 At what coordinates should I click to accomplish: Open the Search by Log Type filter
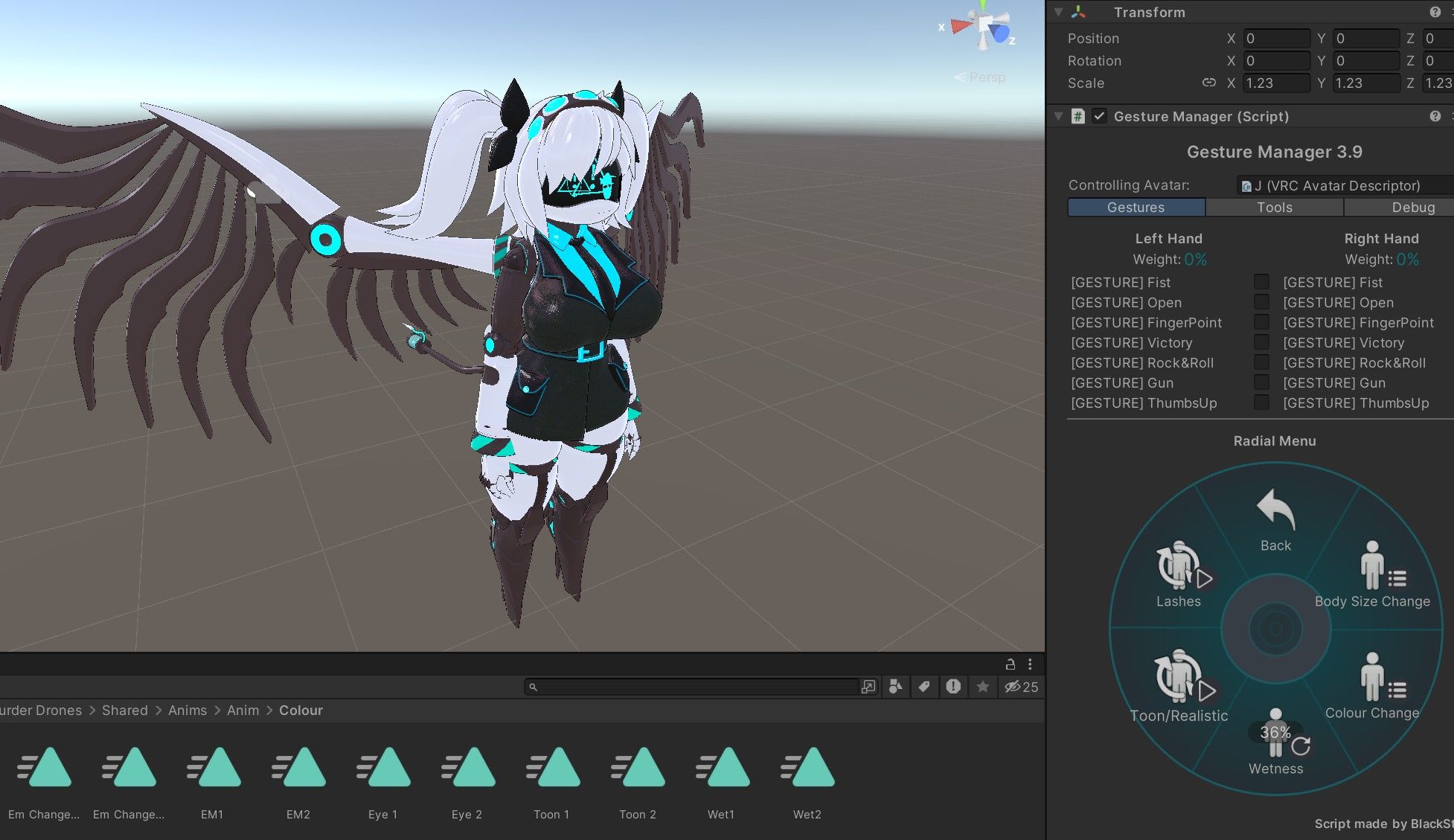[x=953, y=687]
